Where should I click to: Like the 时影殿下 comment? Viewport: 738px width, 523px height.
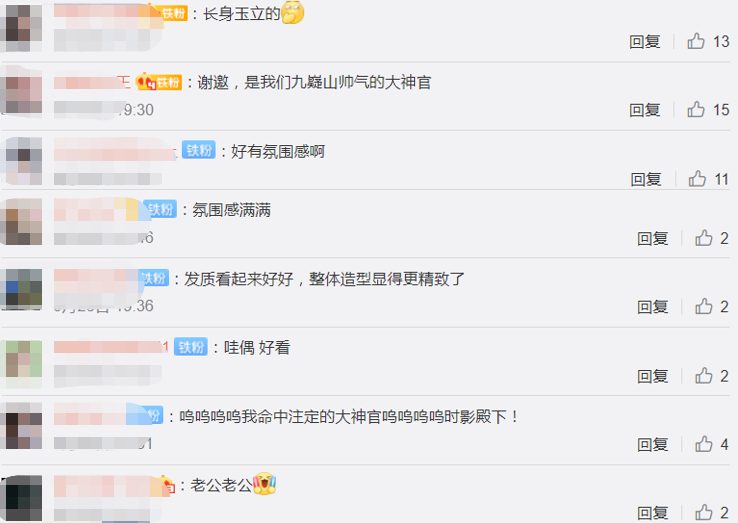[x=704, y=444]
